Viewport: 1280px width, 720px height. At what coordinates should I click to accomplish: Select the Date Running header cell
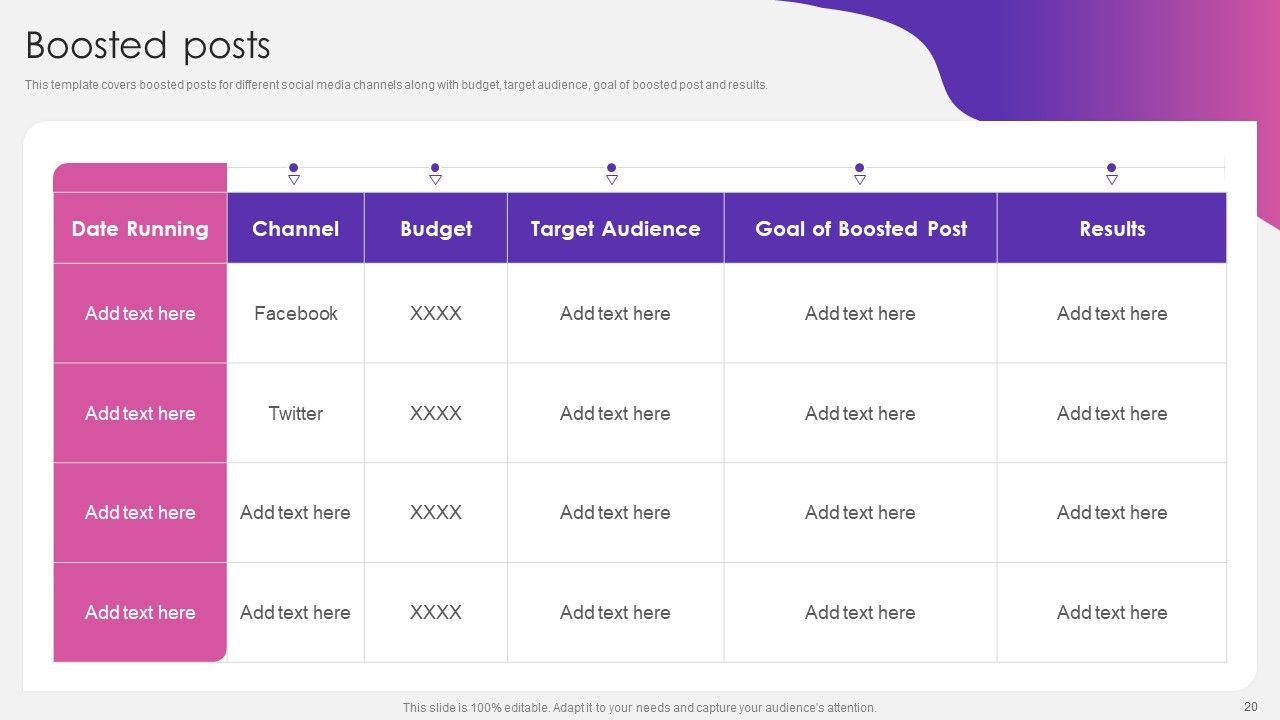[x=140, y=229]
